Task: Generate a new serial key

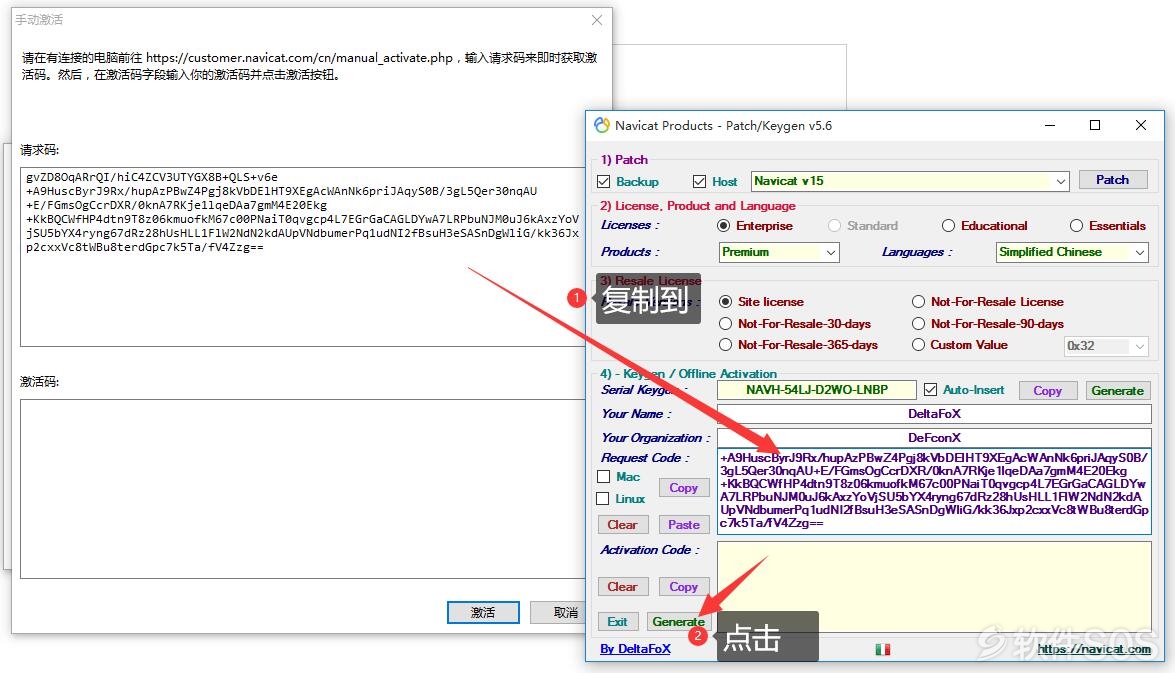Action: click(x=1117, y=390)
